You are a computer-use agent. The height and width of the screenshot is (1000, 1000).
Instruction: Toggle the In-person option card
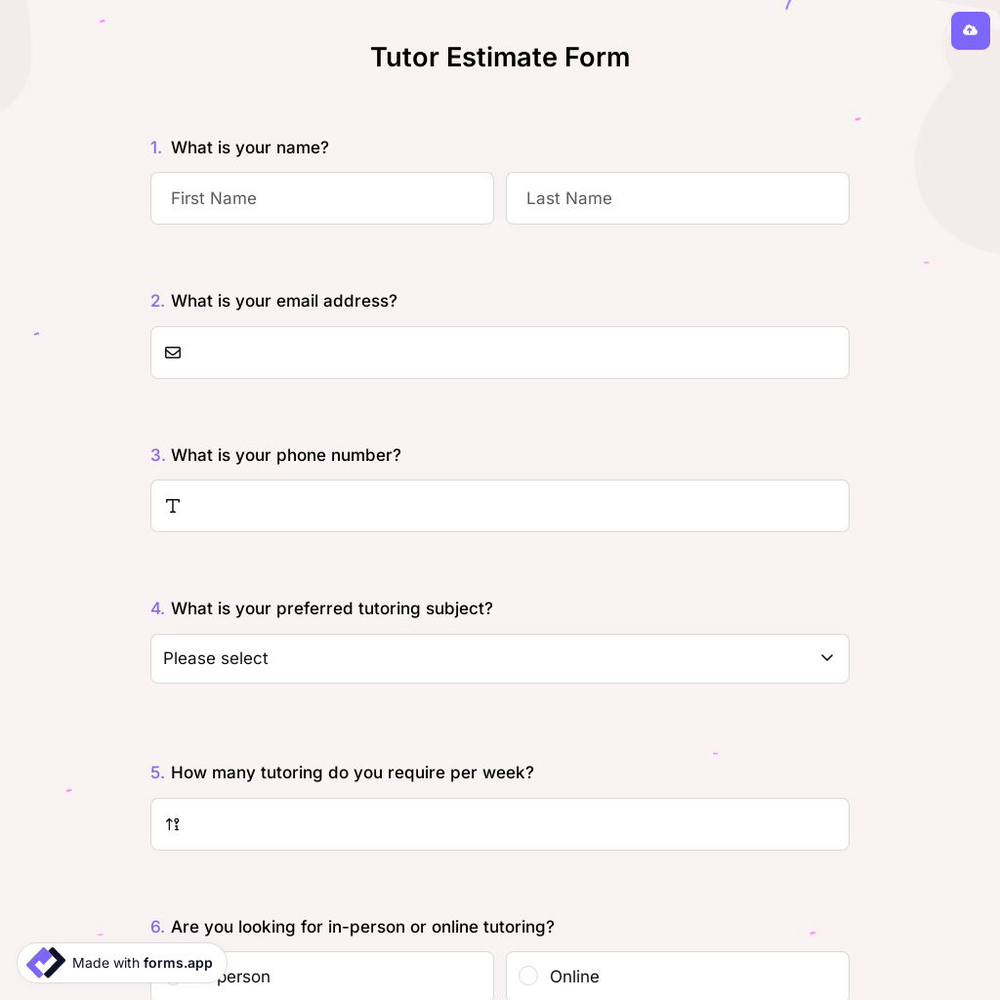tap(322, 976)
